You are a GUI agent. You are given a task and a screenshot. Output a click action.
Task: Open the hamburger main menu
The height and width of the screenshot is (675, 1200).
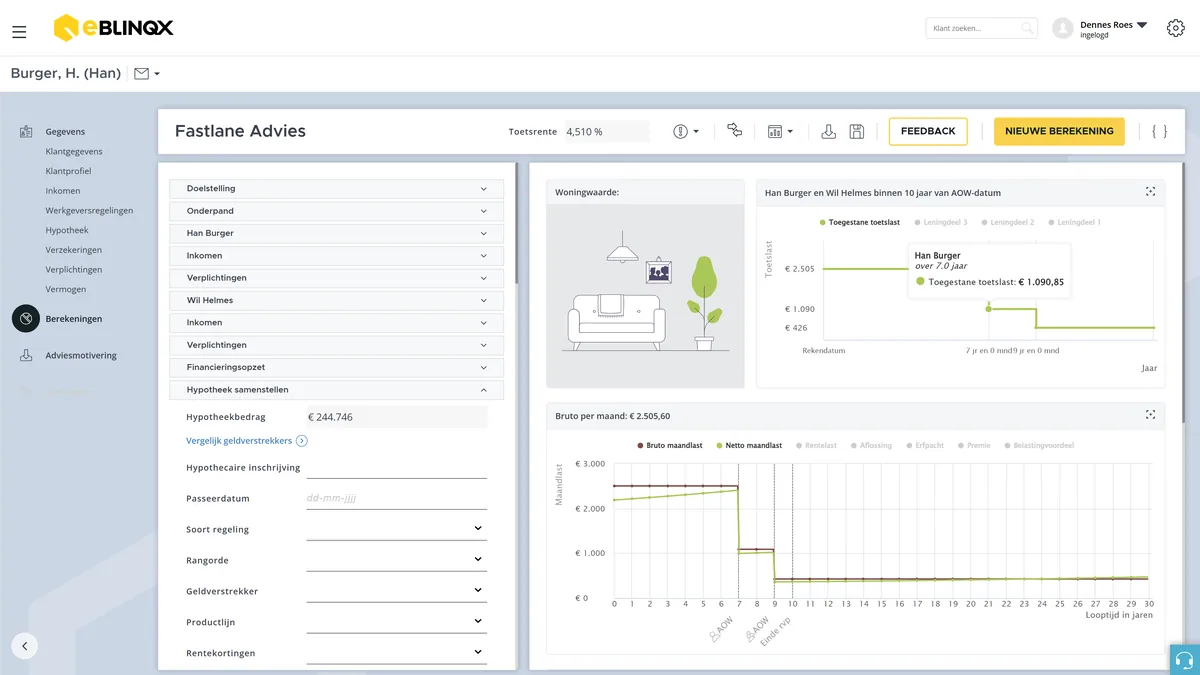(19, 32)
